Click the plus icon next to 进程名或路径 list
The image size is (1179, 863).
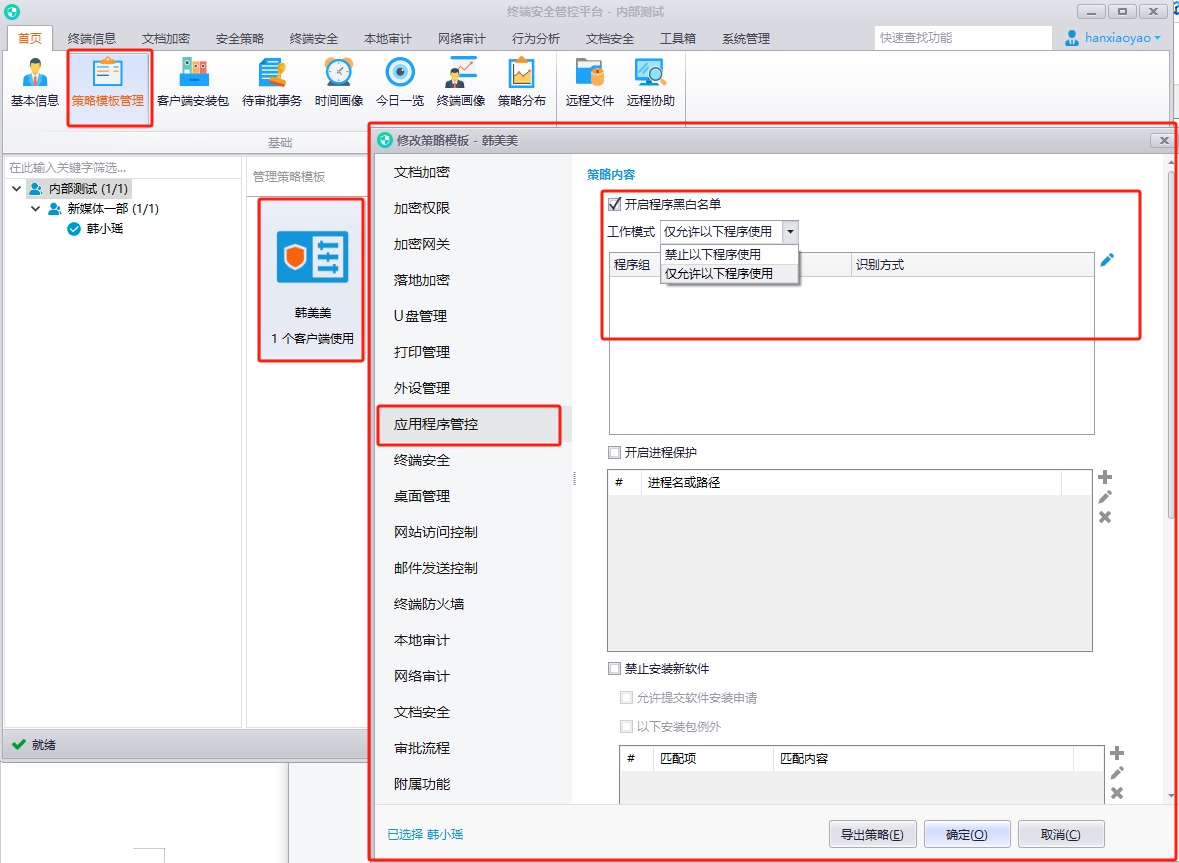(1105, 477)
